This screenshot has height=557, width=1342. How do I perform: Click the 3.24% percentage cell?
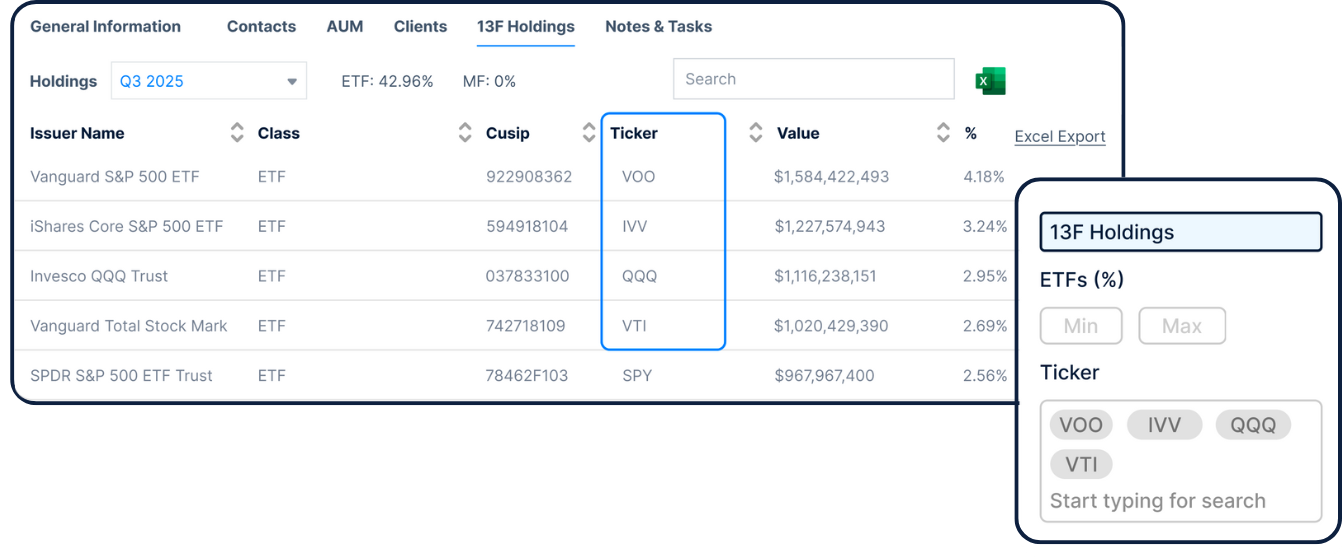pos(985,226)
